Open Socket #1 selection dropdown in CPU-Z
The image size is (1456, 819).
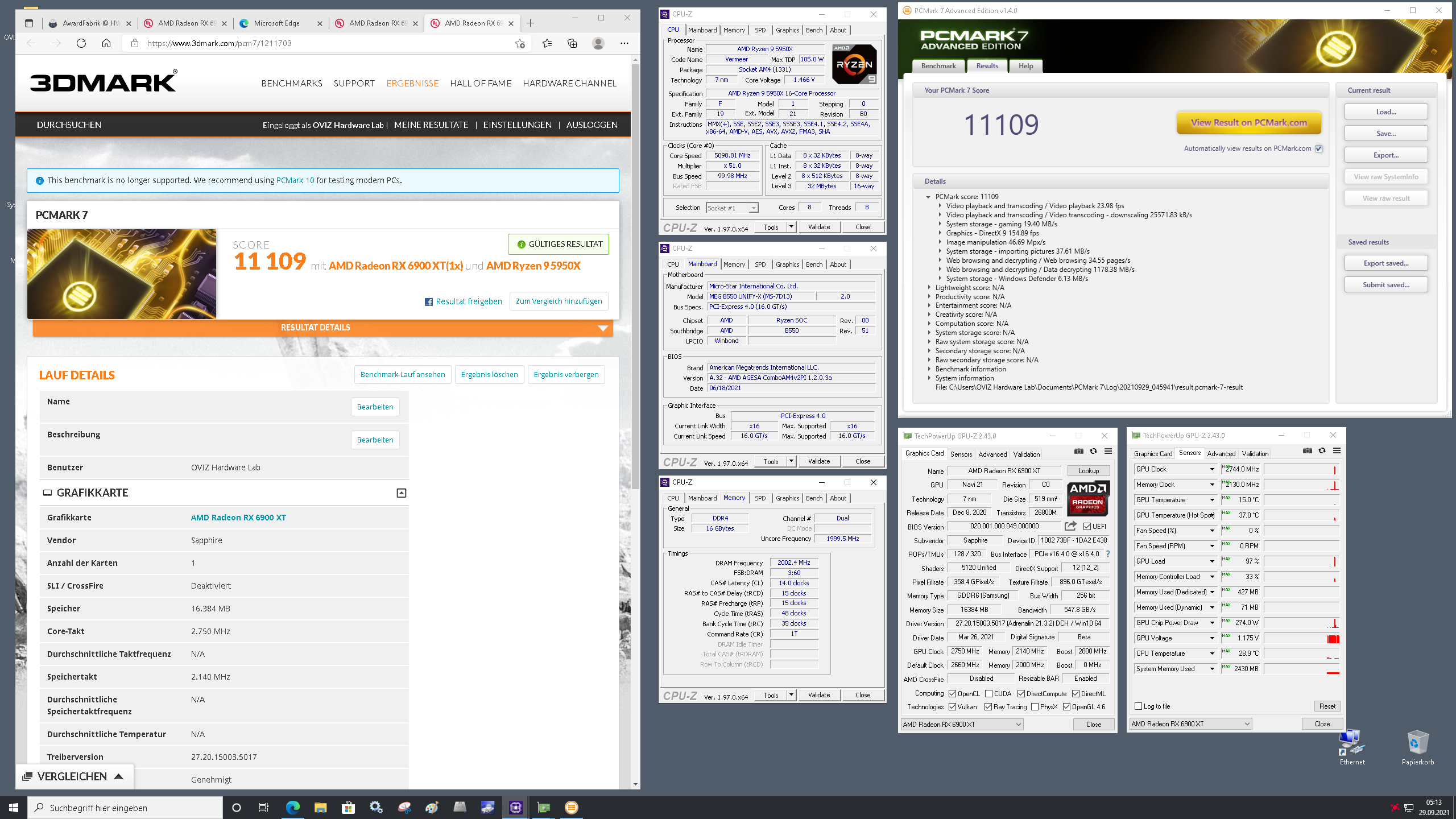pos(732,208)
